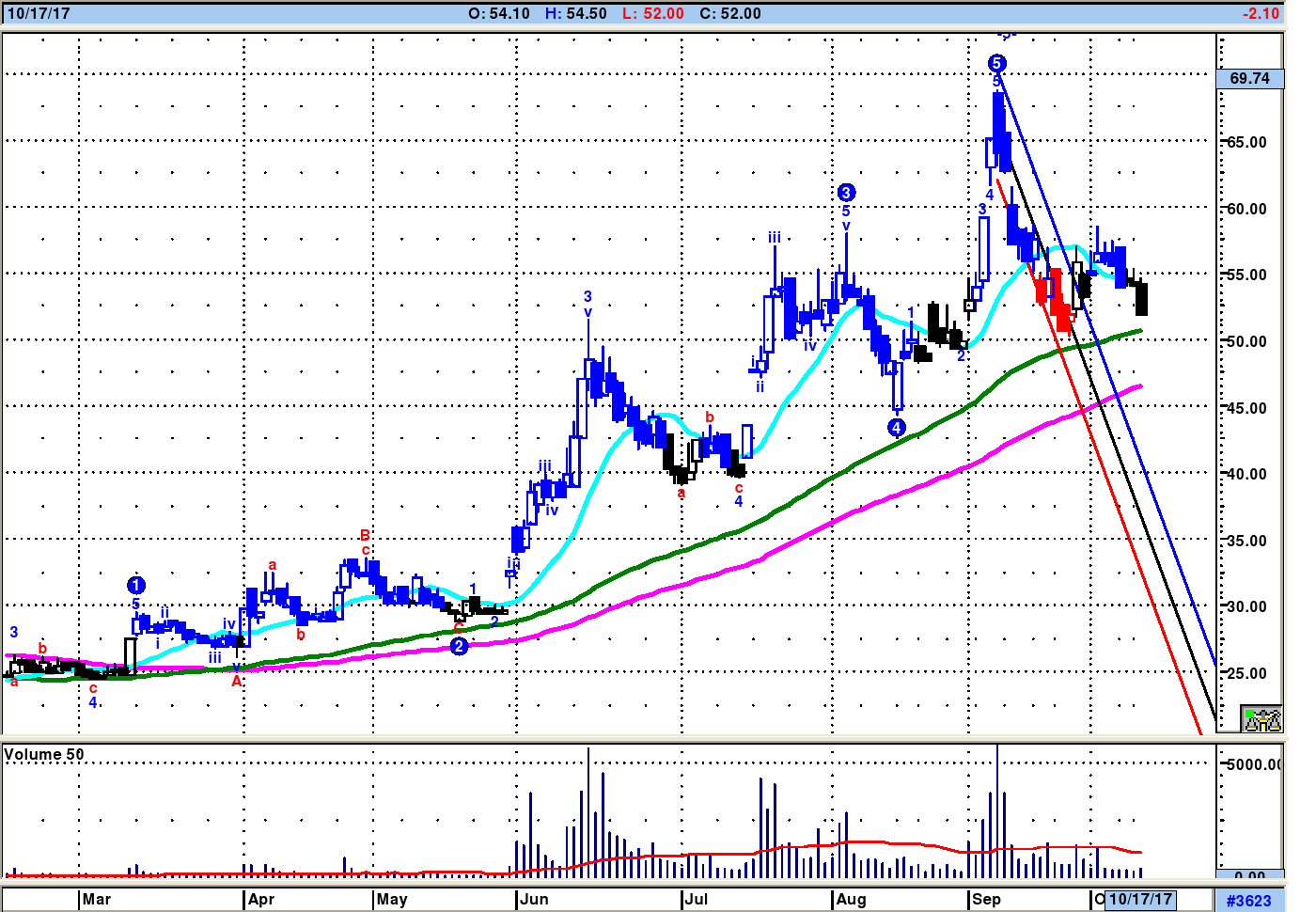Click the circled wave 2 marker
Viewport: 1316px width, 912px height.
coord(459,646)
